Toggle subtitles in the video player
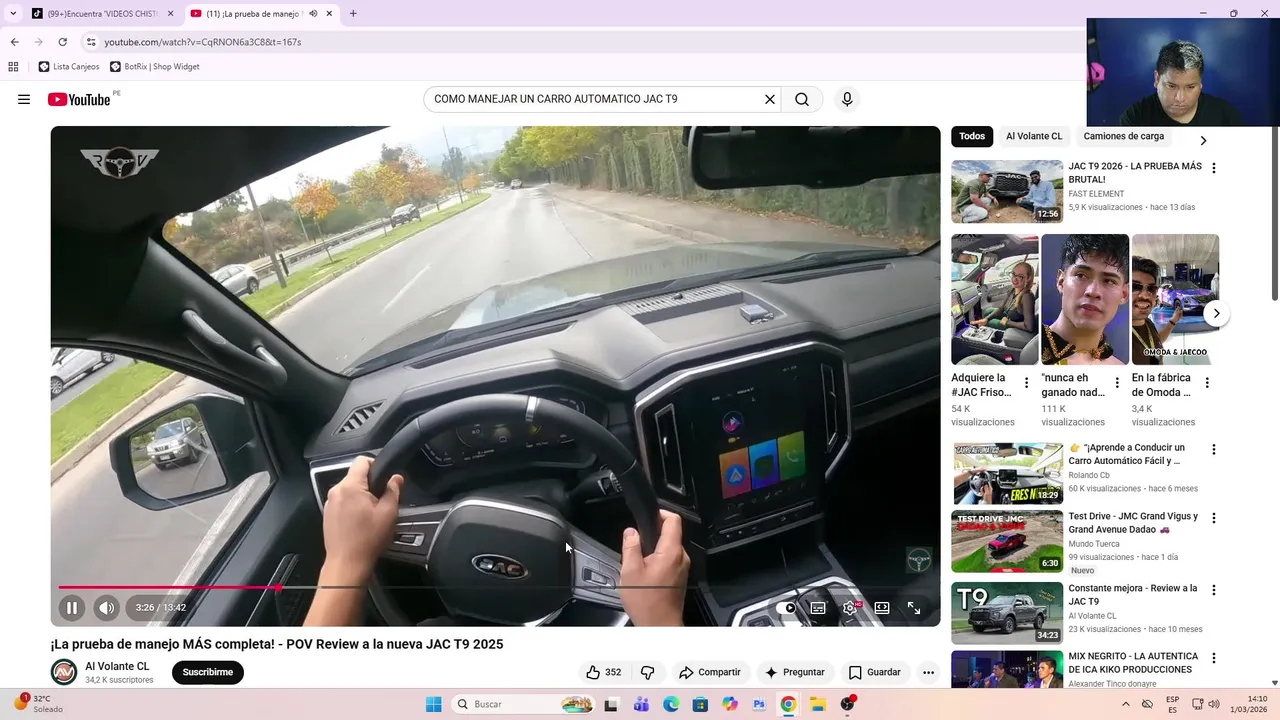 click(818, 607)
